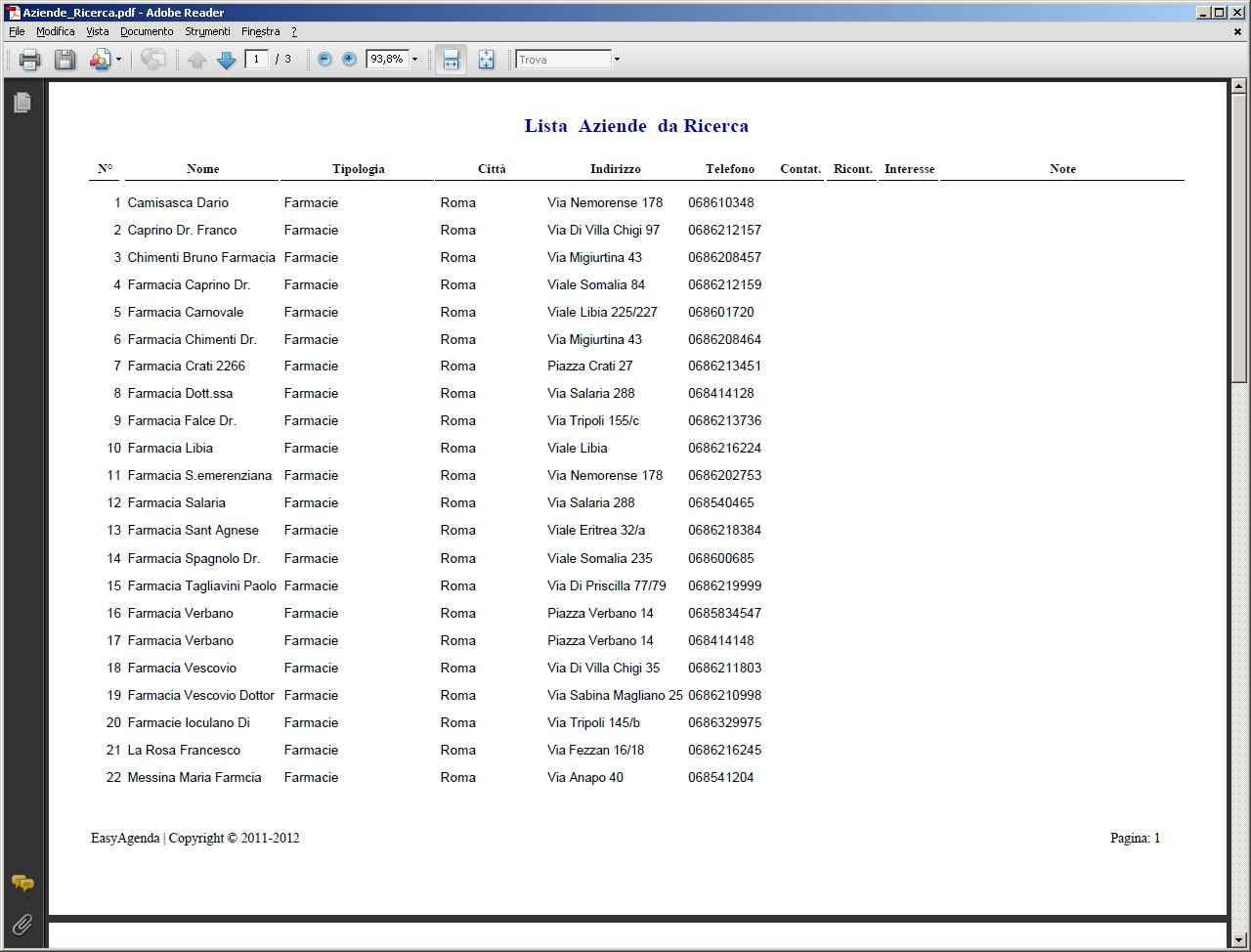The height and width of the screenshot is (952, 1251).
Task: Open the Strumenti menu
Action: [207, 31]
